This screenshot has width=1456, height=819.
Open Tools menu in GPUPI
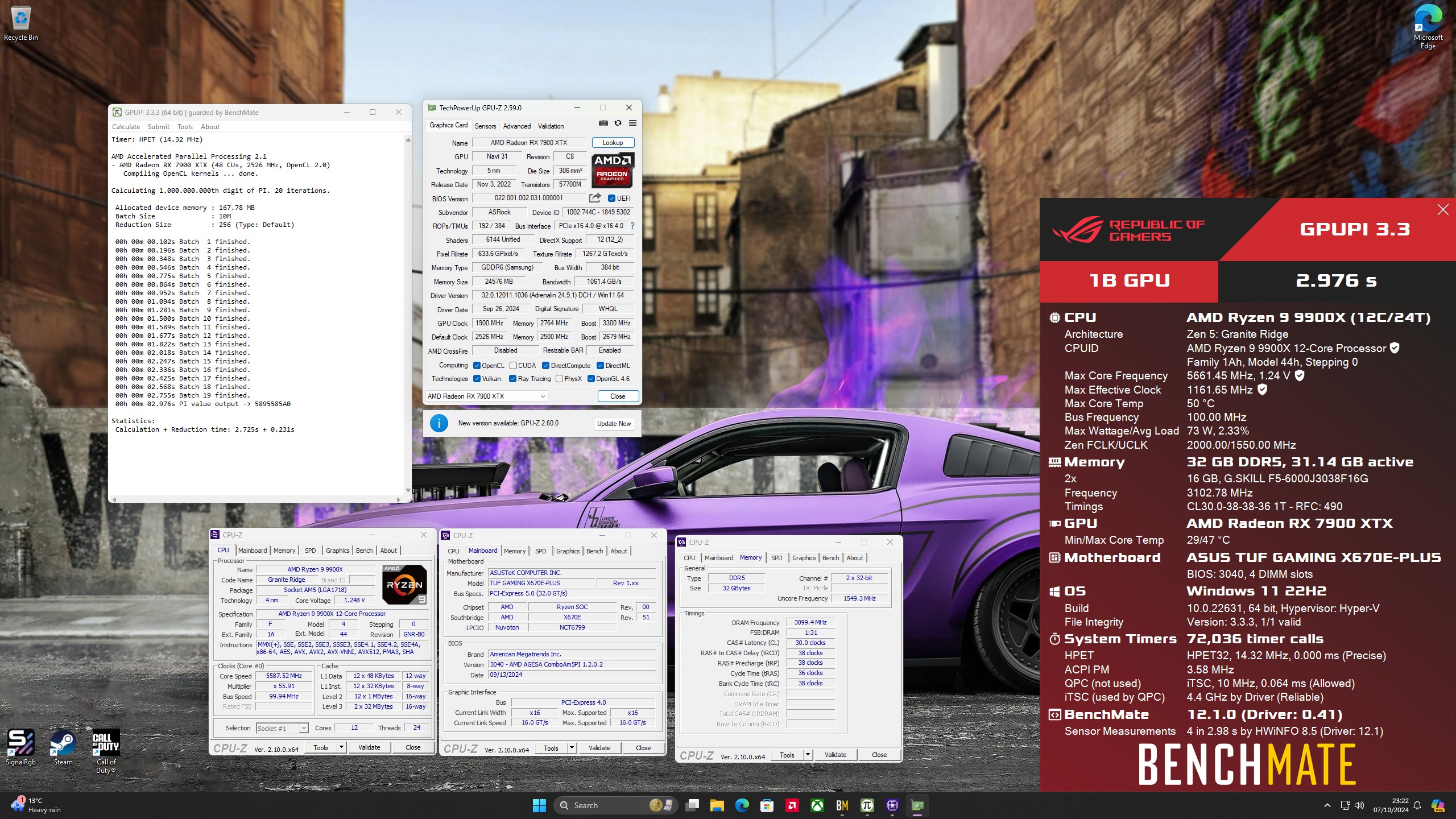point(185,127)
